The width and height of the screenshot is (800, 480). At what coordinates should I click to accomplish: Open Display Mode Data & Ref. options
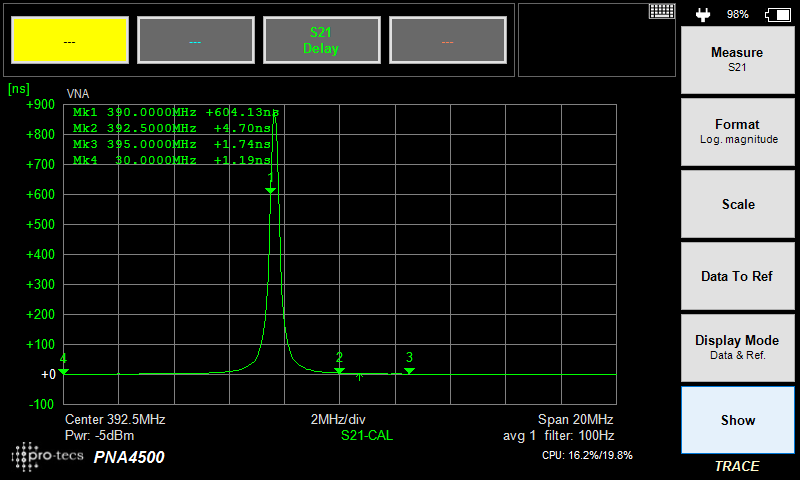coord(737,347)
